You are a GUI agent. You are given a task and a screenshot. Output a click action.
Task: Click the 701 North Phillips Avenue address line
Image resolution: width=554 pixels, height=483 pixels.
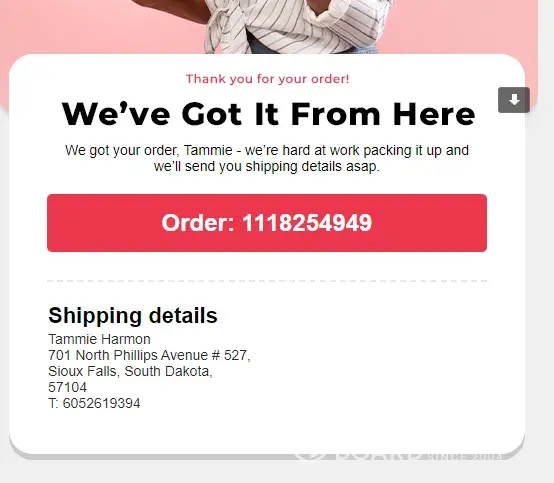click(149, 355)
